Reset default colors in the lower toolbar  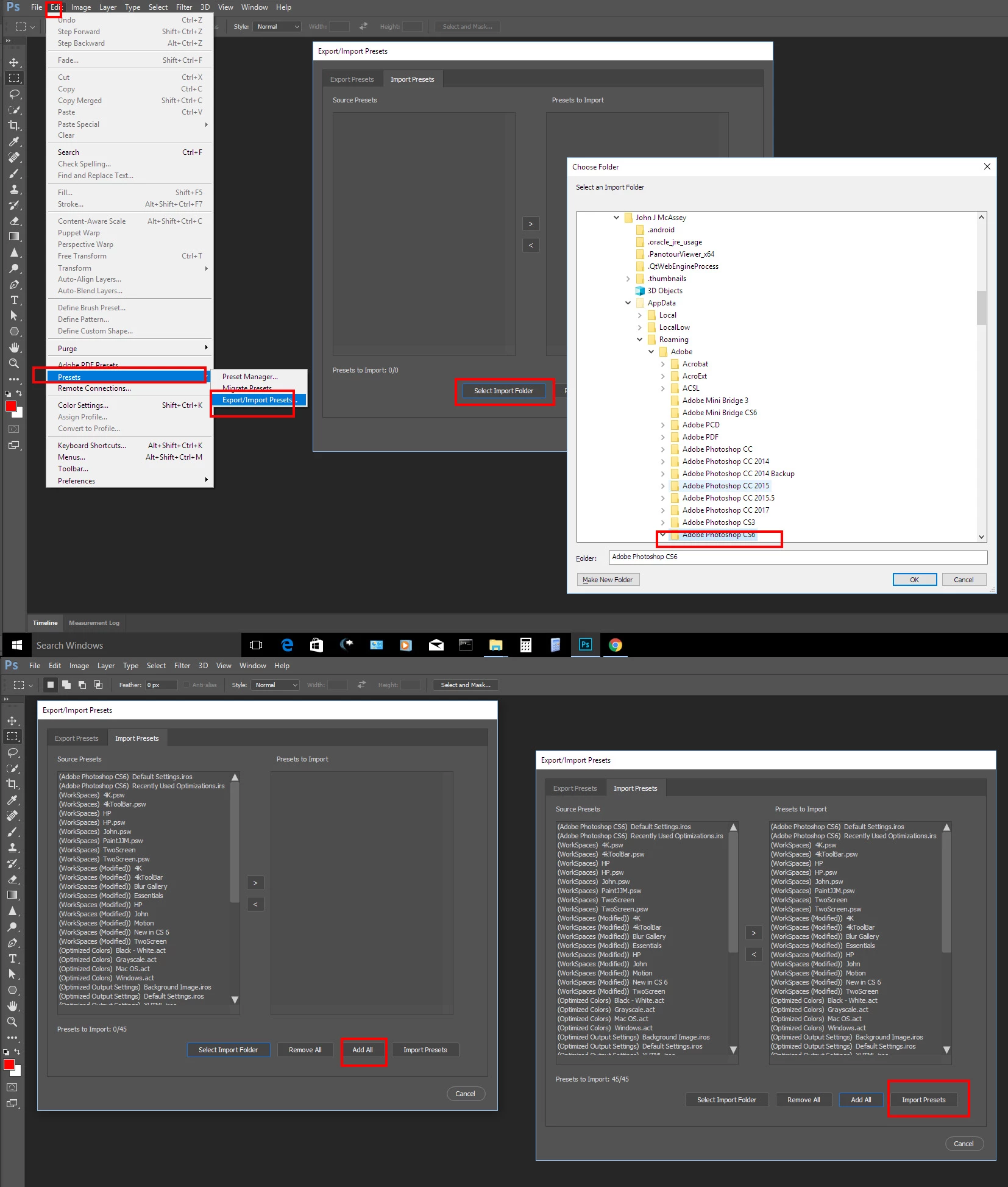[7, 1052]
